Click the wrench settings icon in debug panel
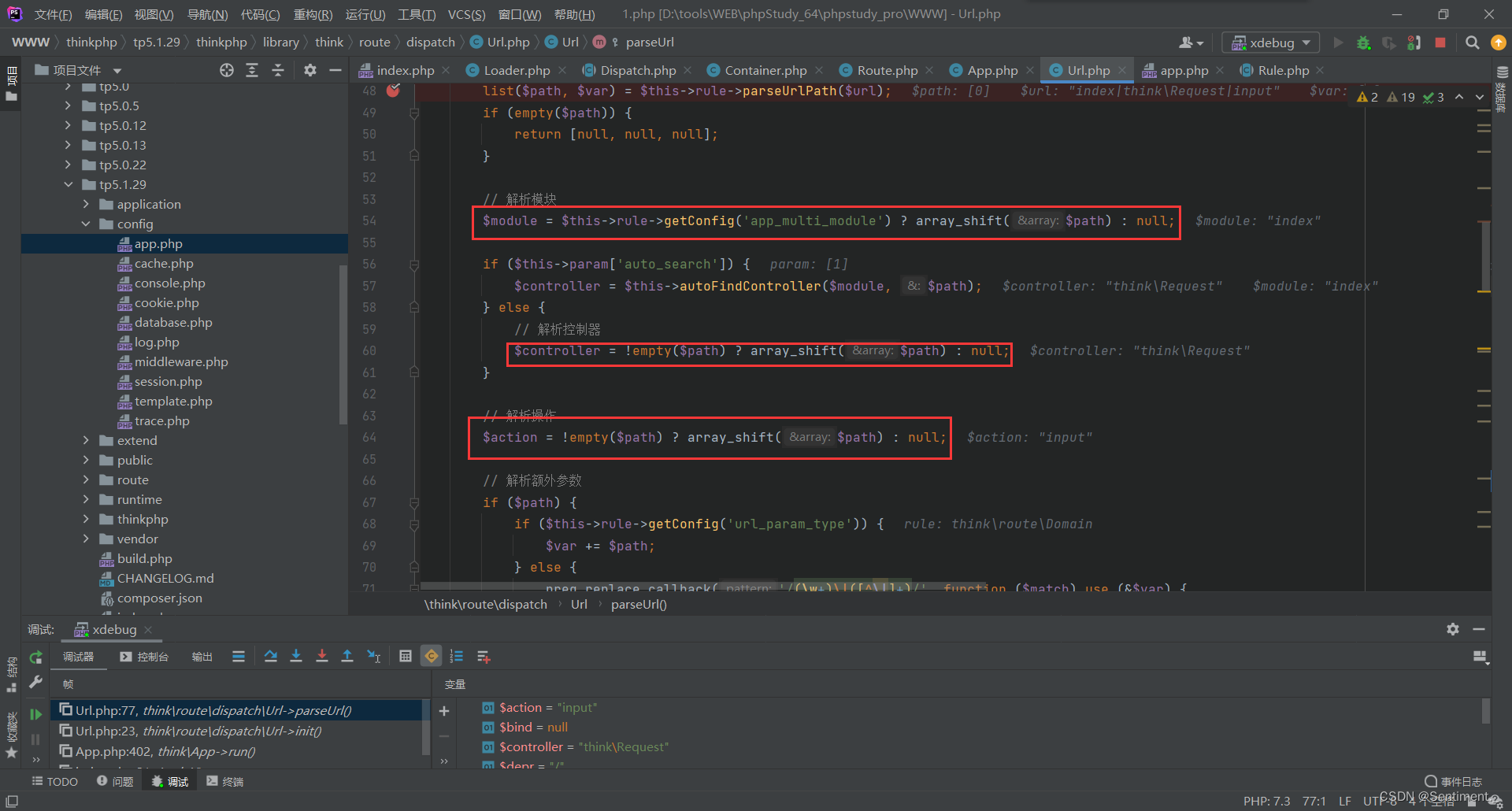The height and width of the screenshot is (811, 1512). (x=35, y=682)
